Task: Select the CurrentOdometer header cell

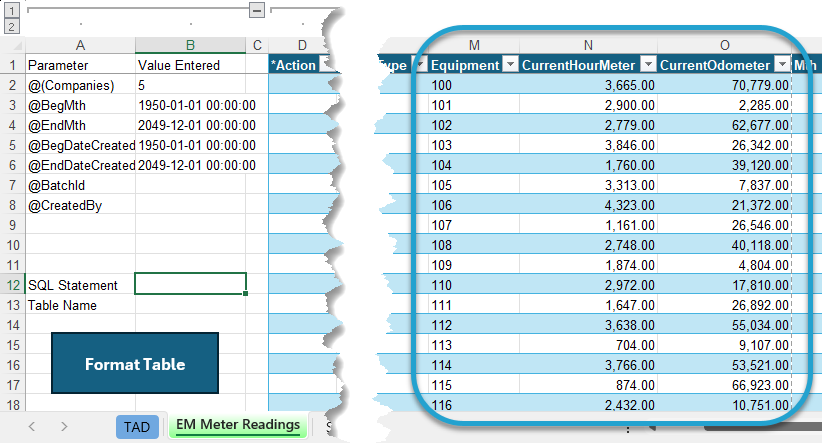Action: click(x=724, y=65)
